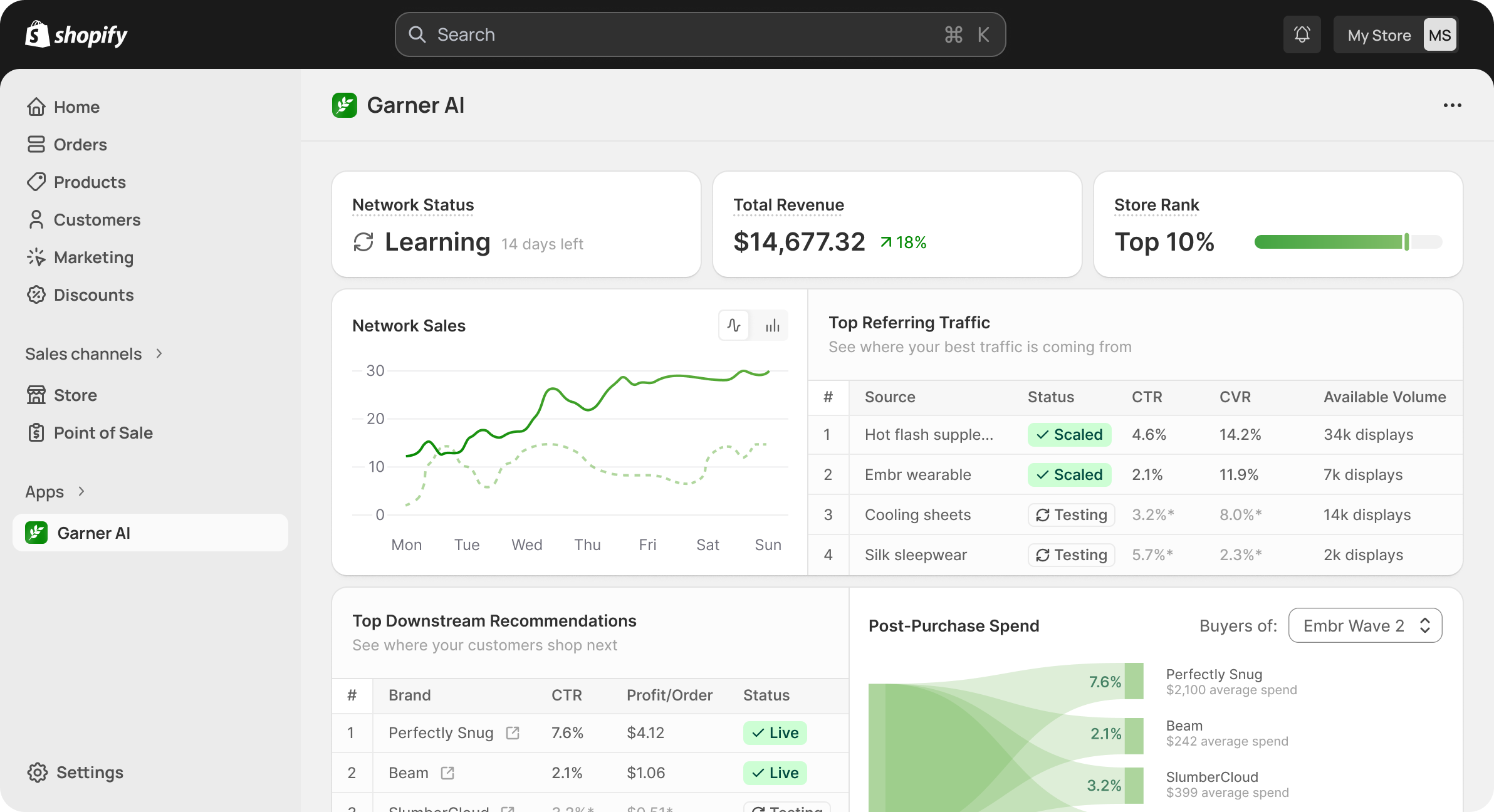Expand the Apps section

[x=81, y=492]
